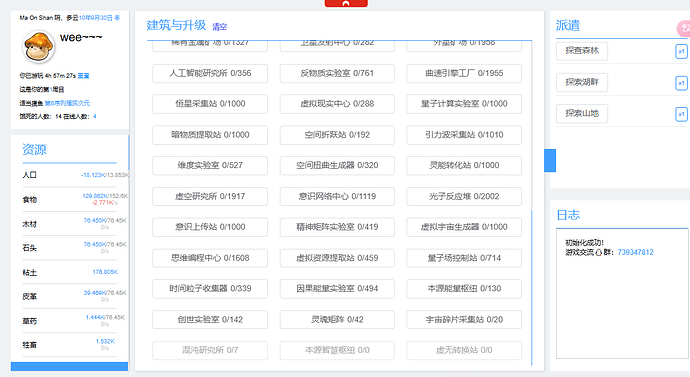This screenshot has height=377, width=690.
Task: Click the mushroom avatar picture
Action: pos(38,47)
